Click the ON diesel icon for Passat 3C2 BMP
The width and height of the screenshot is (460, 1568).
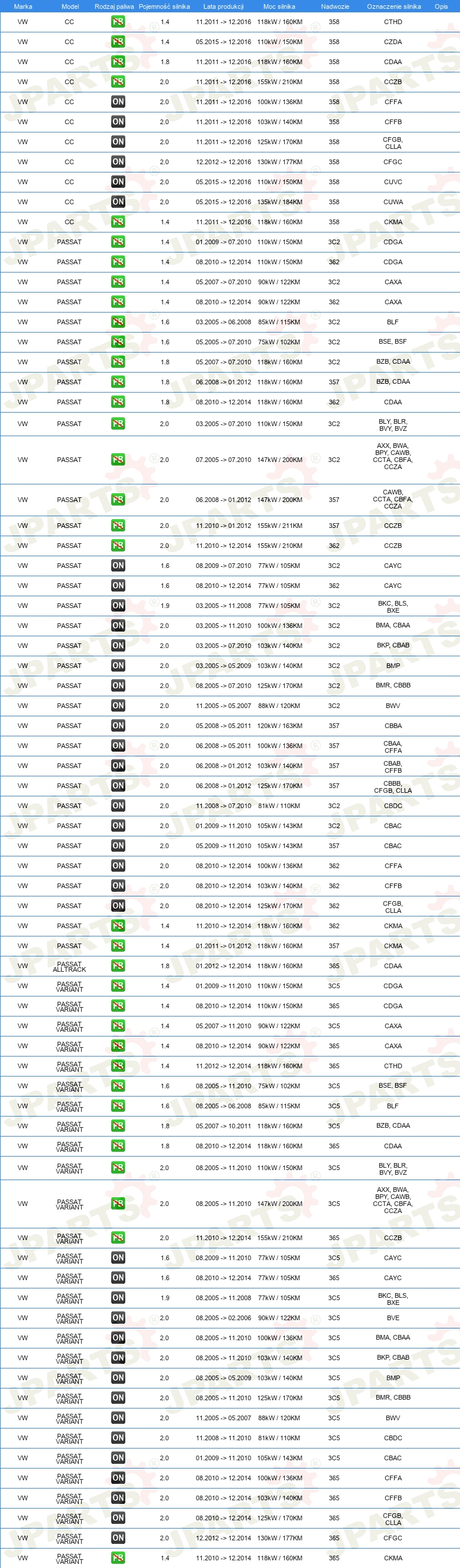point(118,666)
